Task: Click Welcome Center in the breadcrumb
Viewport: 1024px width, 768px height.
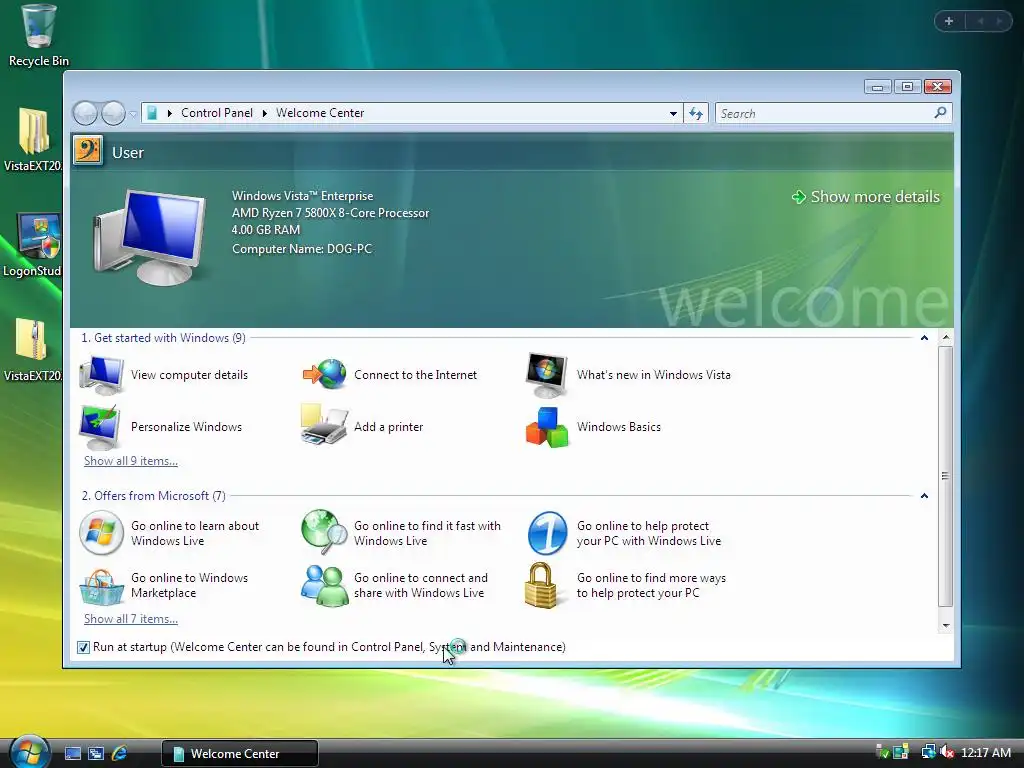Action: [320, 113]
